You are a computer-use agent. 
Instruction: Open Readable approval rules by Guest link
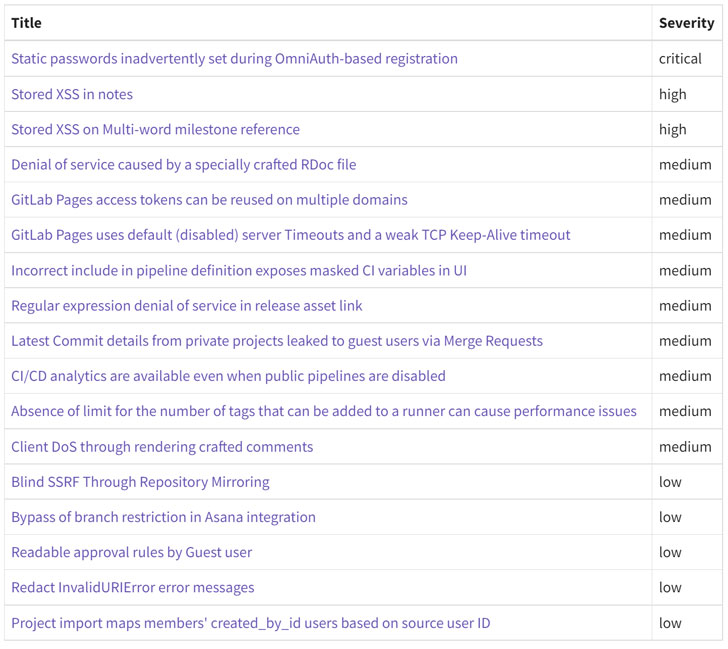131,552
